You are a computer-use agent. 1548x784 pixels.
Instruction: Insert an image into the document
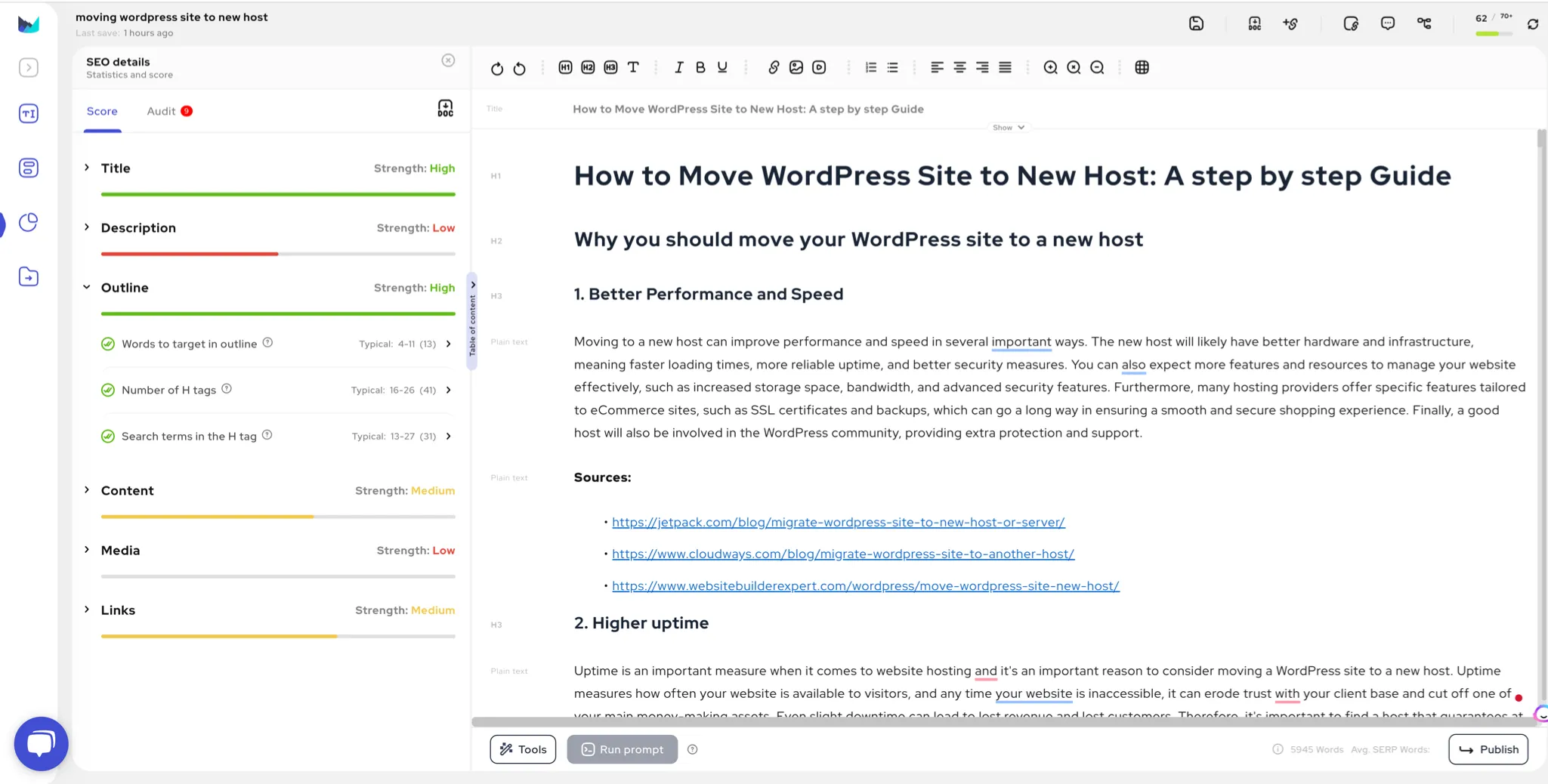tap(796, 67)
